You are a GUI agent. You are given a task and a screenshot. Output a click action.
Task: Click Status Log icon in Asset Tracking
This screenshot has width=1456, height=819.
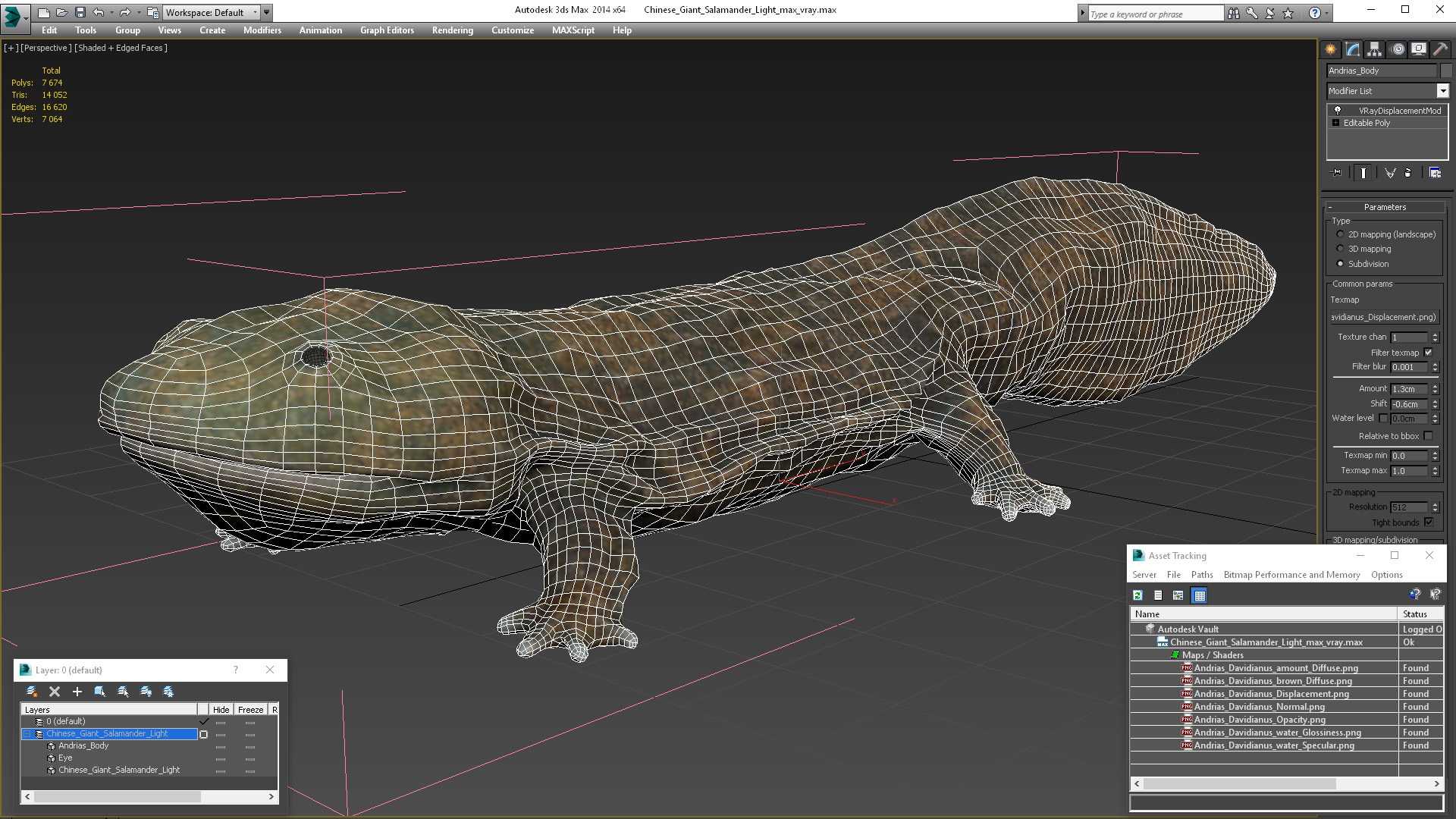coord(1158,595)
